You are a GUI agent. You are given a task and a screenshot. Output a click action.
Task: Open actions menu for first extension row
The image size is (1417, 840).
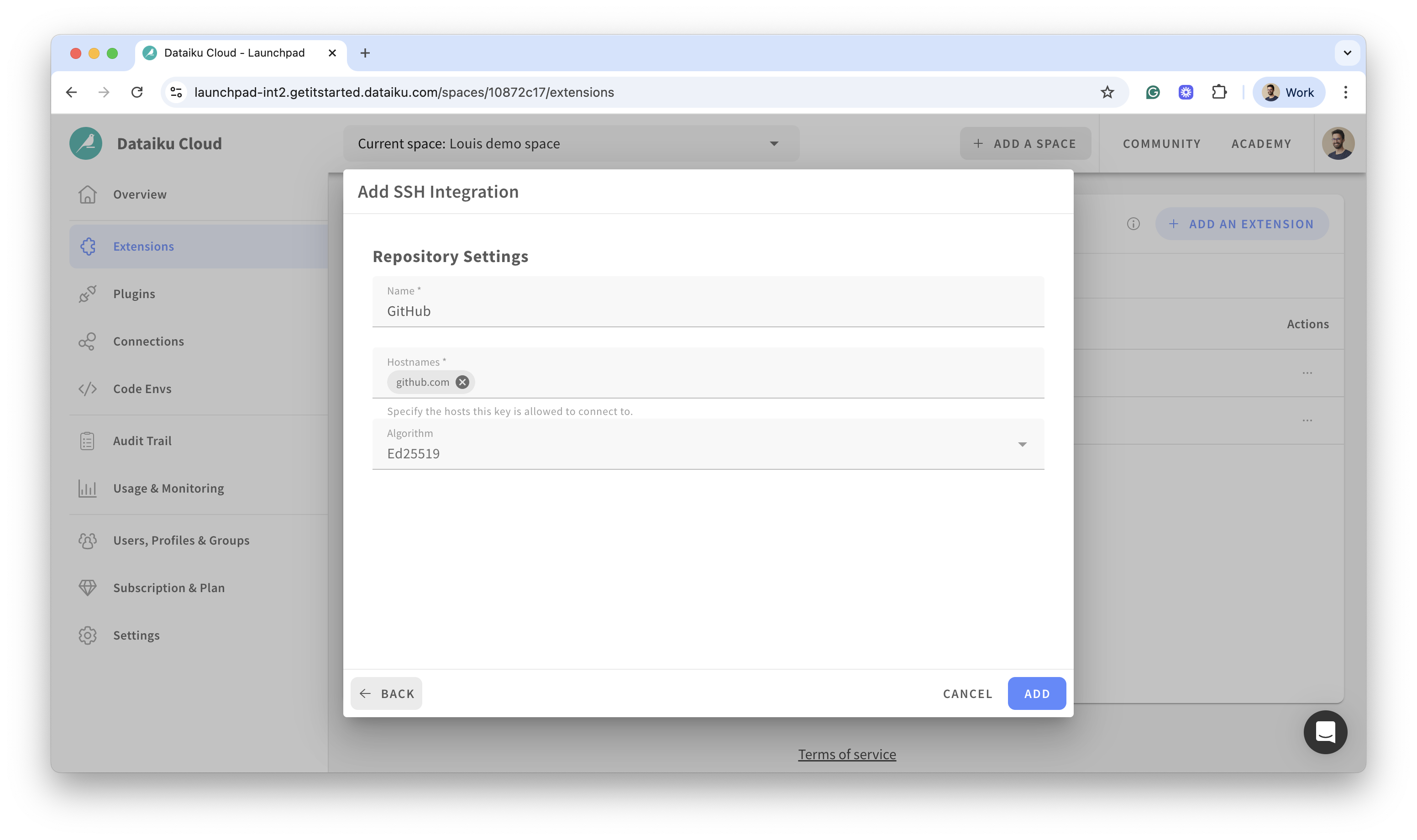(1307, 373)
